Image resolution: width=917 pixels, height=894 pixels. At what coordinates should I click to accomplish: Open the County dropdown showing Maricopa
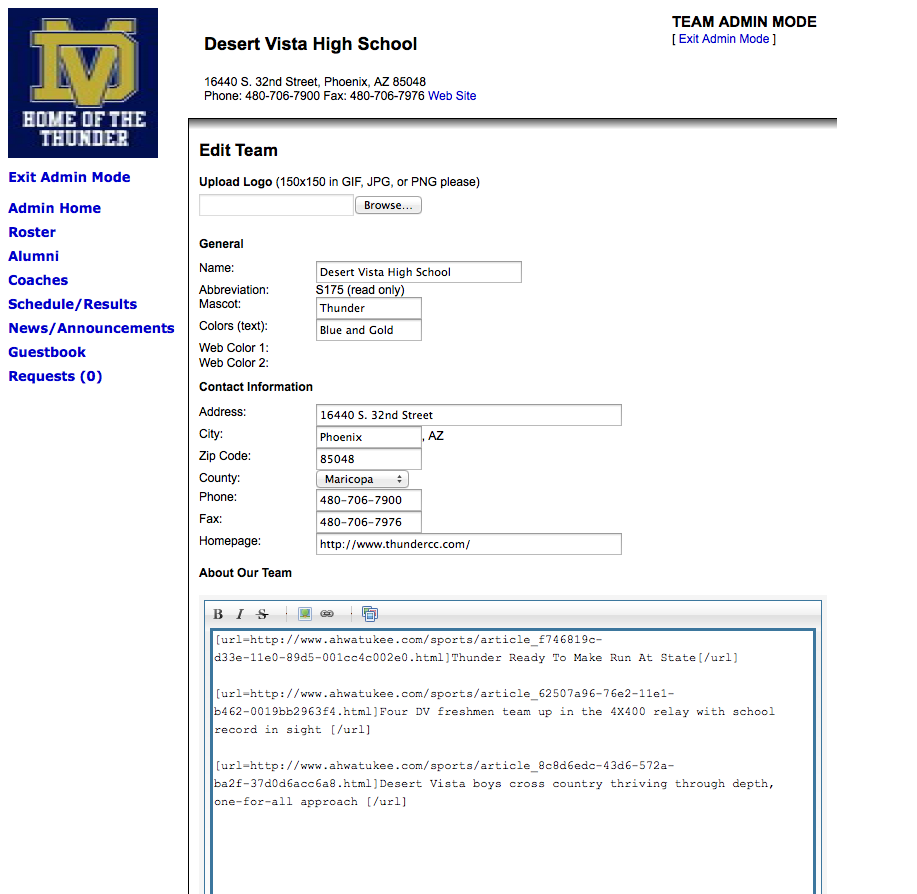362,479
